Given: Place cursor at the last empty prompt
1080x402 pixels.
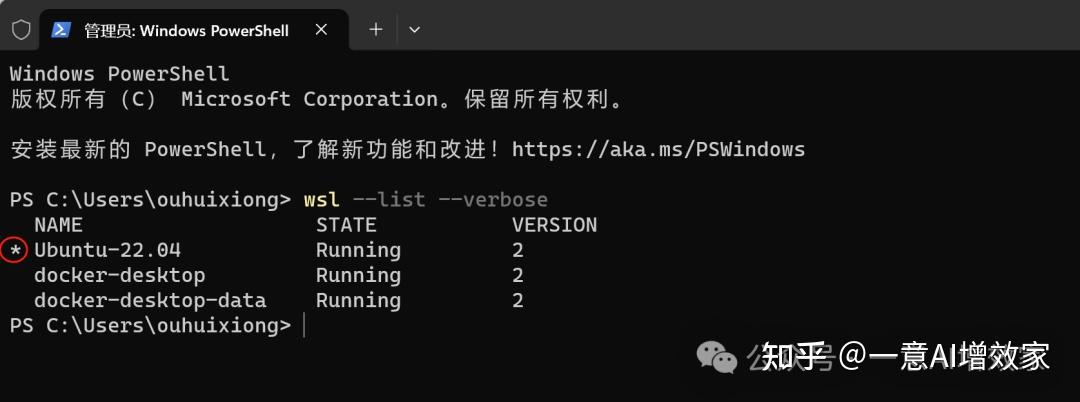Looking at the screenshot, I should tap(304, 325).
